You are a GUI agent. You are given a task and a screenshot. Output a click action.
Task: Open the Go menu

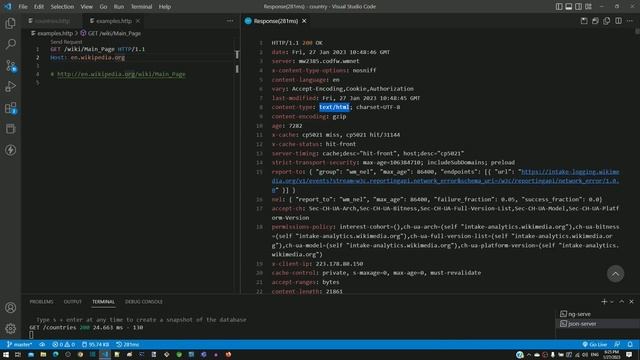click(103, 7)
